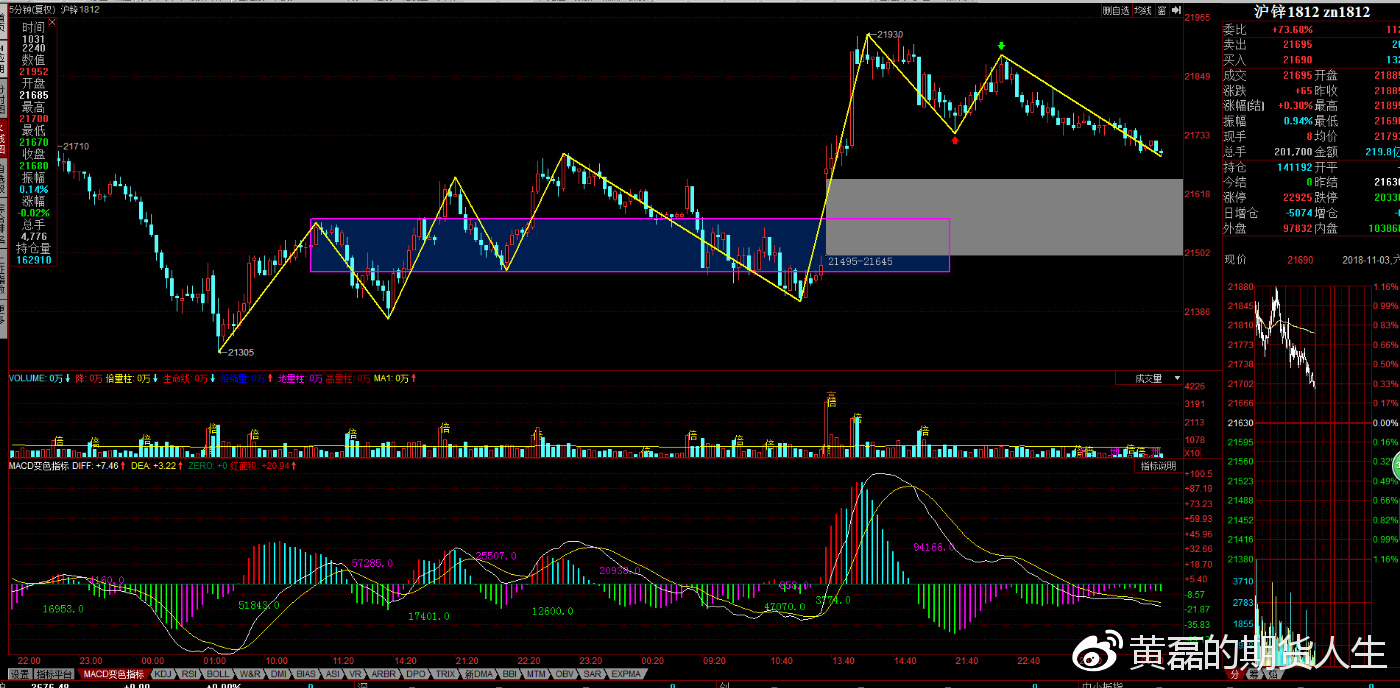Image resolution: width=1400 pixels, height=688 pixels.
Task: Click the VOLUME: 0万 label
Action: point(37,379)
